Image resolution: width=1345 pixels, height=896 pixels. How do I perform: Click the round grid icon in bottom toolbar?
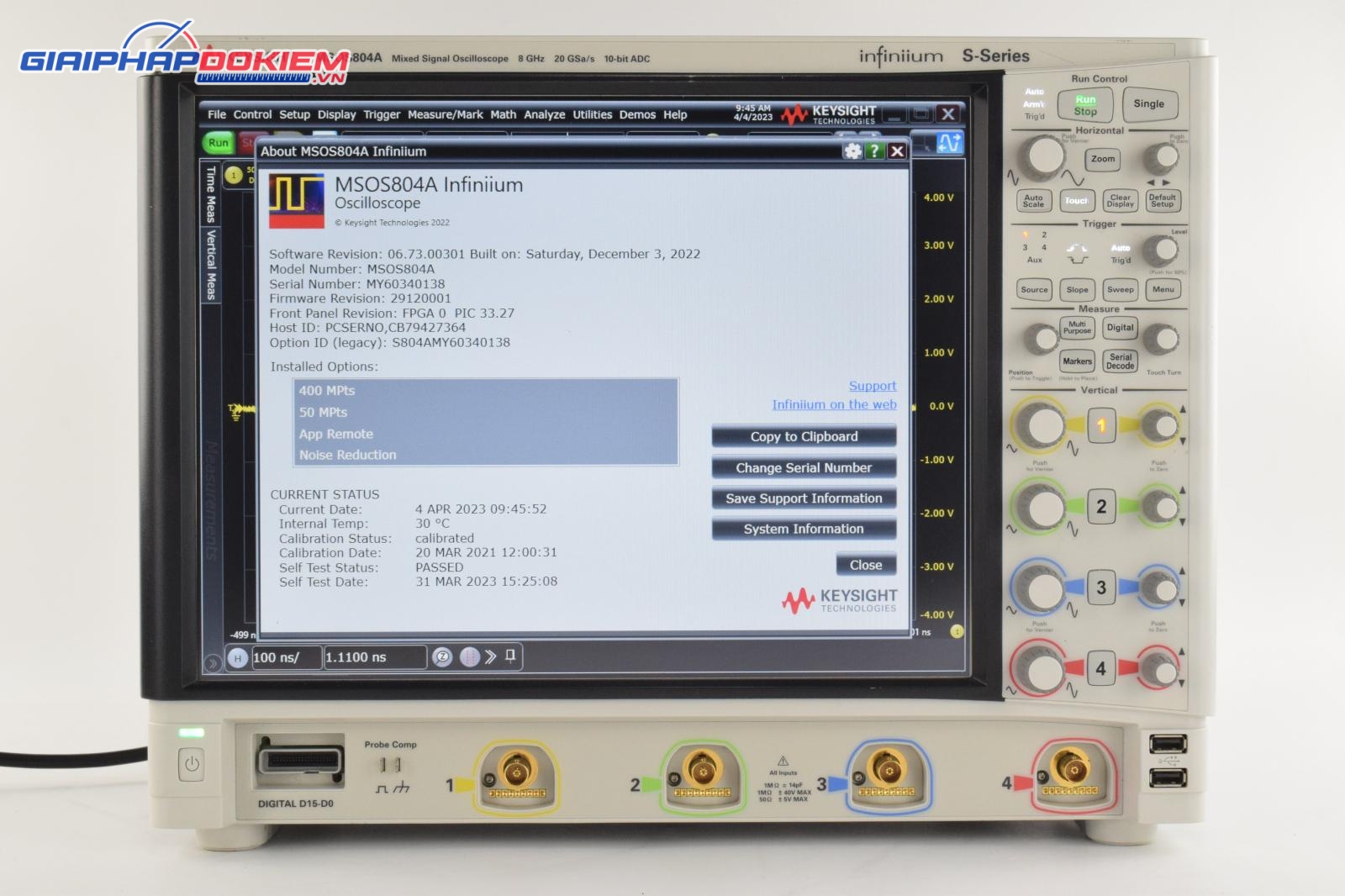[469, 657]
